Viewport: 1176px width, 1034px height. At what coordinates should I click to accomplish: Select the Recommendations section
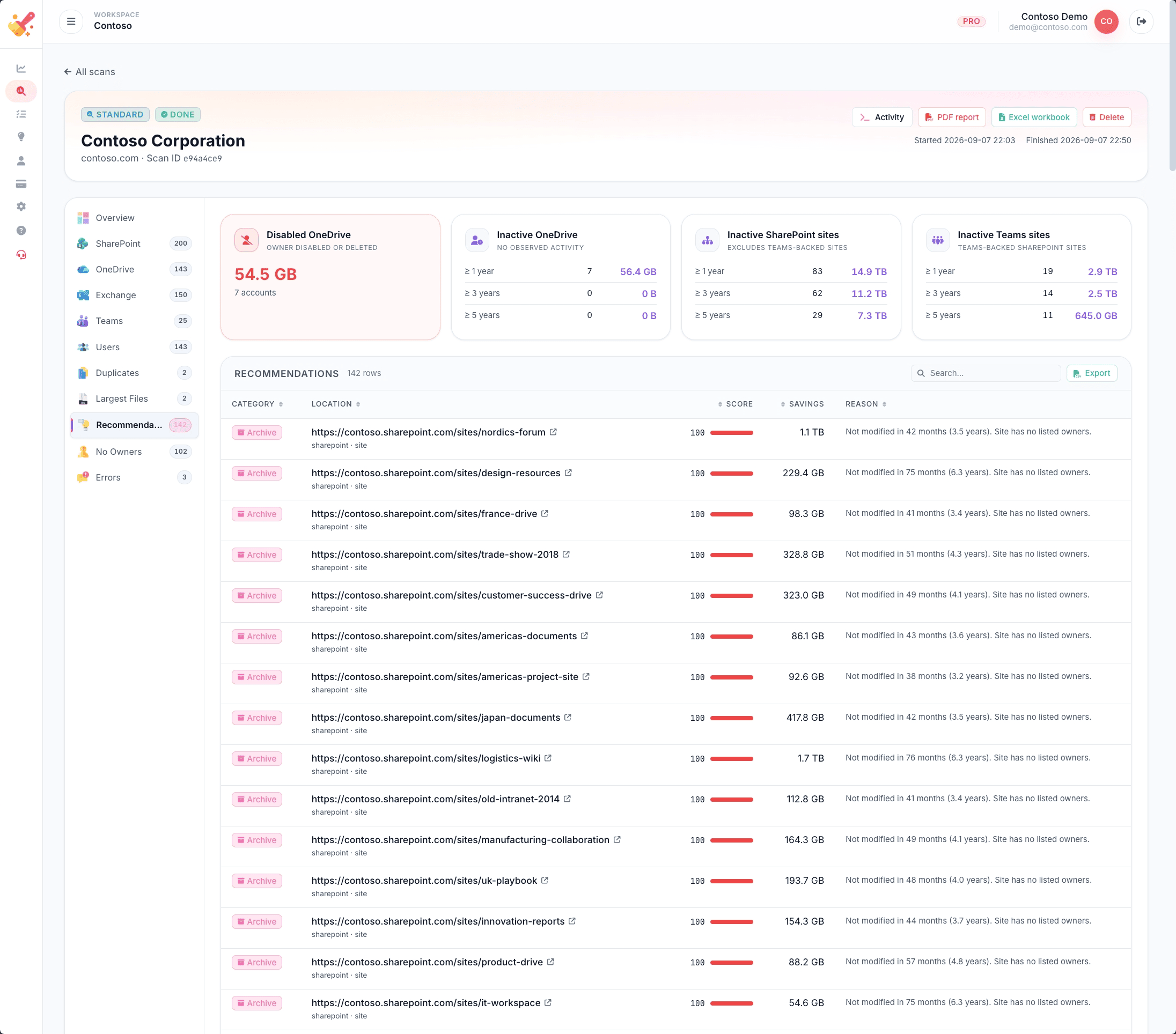[x=134, y=425]
